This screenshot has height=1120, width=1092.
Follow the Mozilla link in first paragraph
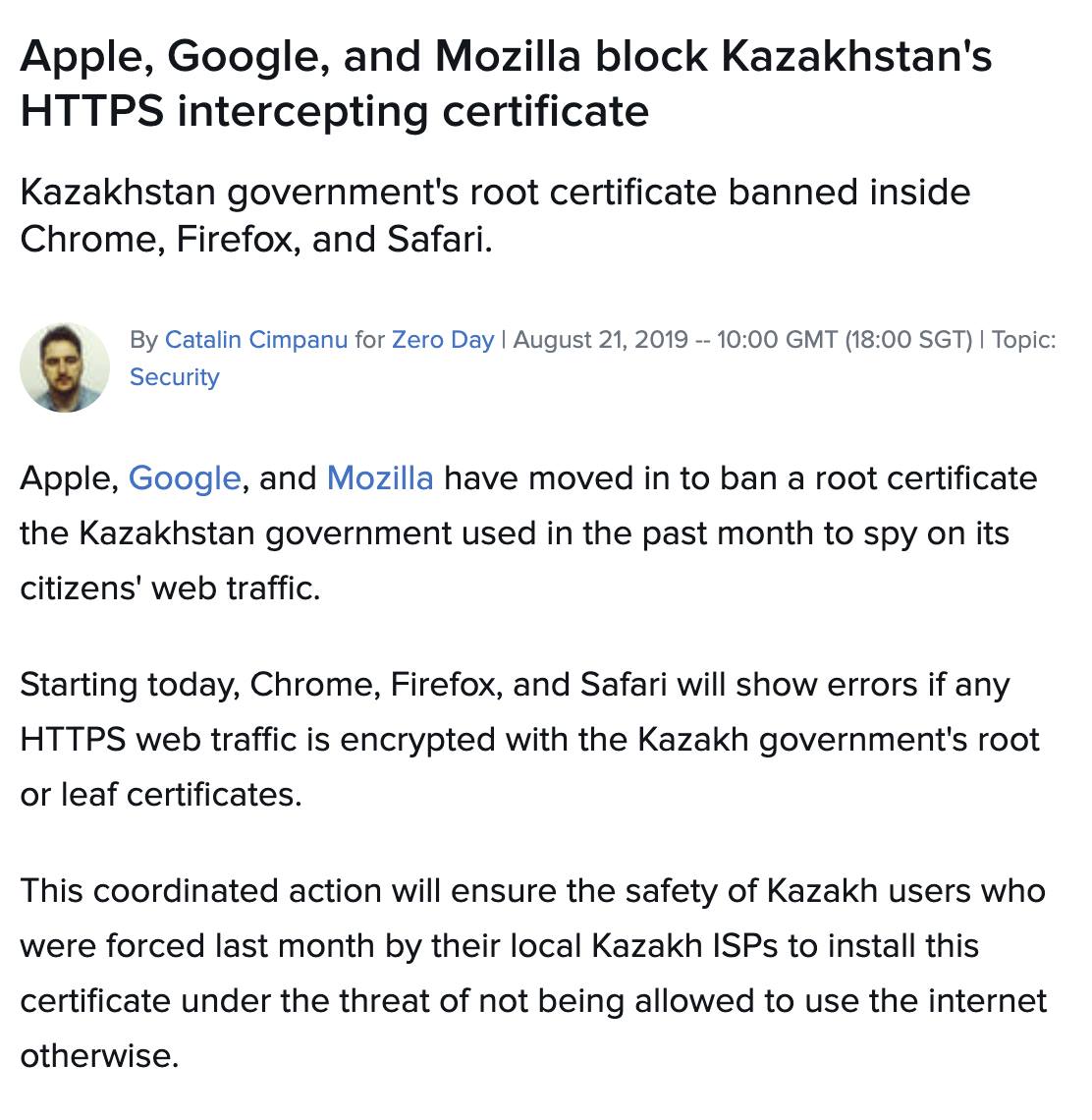tap(380, 478)
